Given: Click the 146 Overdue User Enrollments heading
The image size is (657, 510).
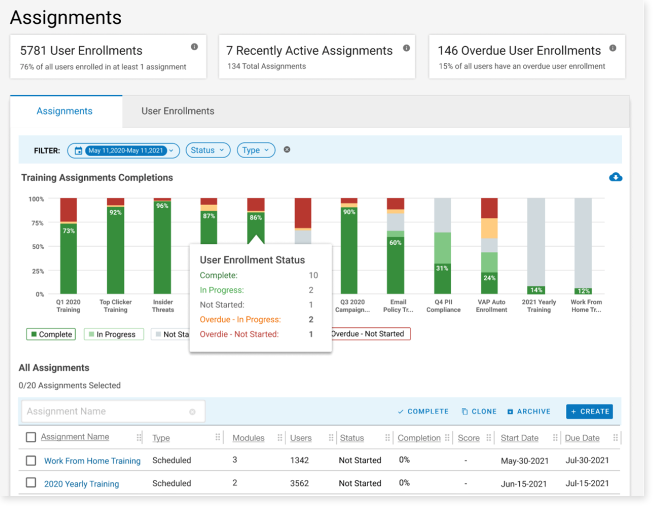Looking at the screenshot, I should (x=519, y=51).
